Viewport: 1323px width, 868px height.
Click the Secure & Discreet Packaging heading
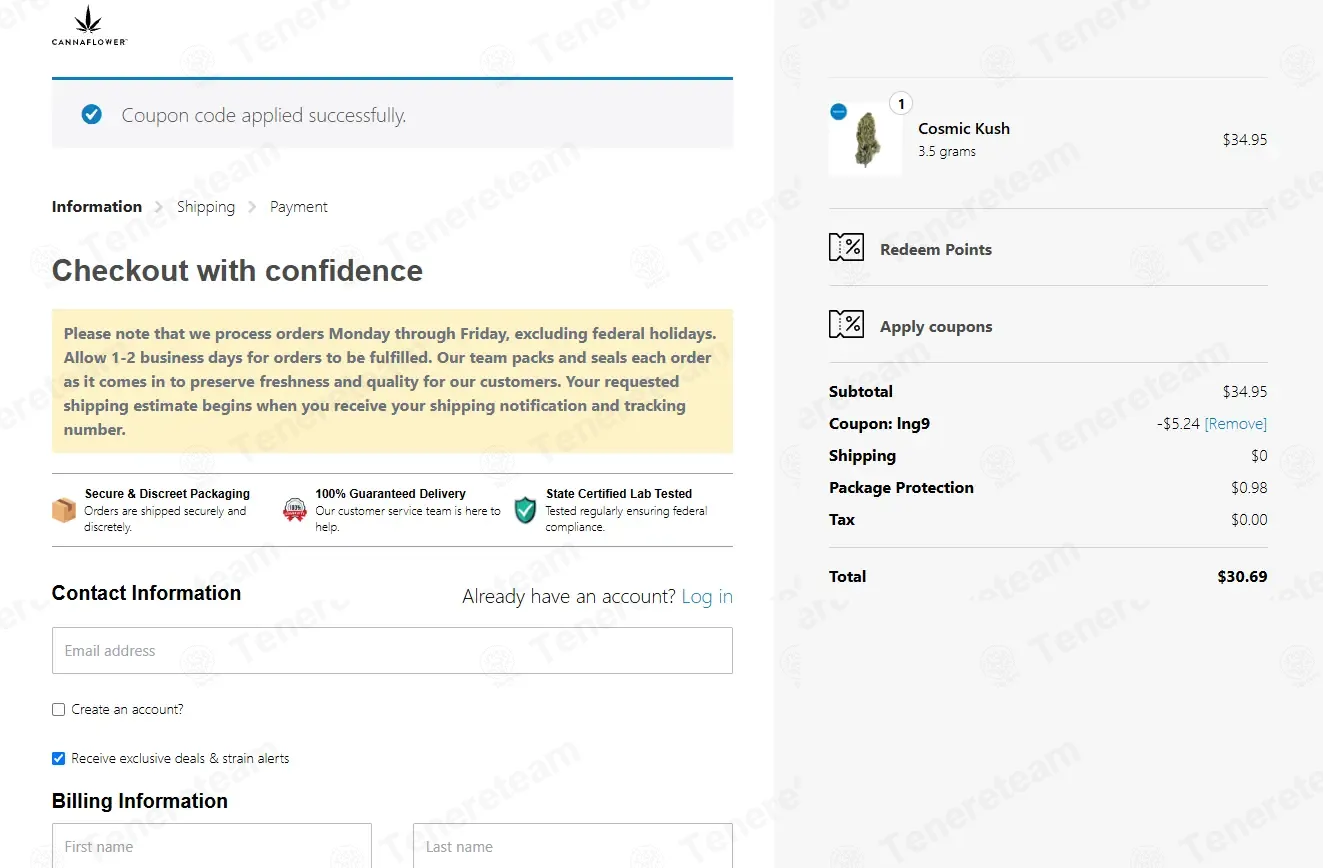pyautogui.click(x=167, y=494)
